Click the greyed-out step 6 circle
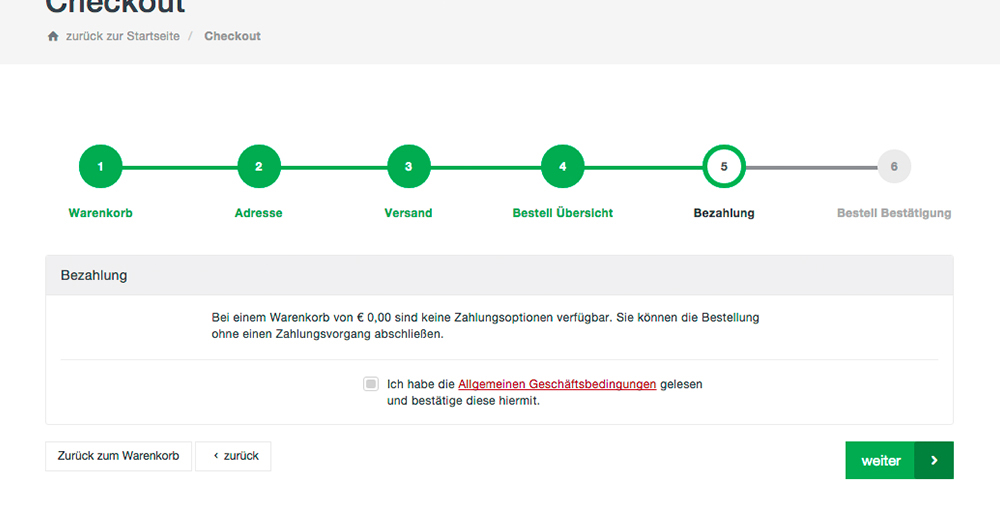1000x522 pixels. pos(894,167)
